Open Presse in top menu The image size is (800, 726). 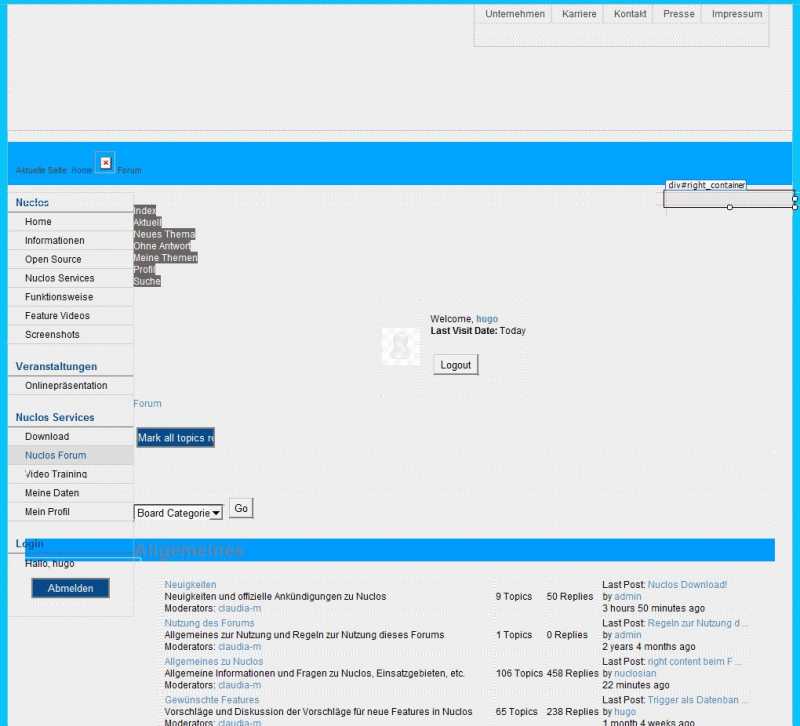coord(679,14)
